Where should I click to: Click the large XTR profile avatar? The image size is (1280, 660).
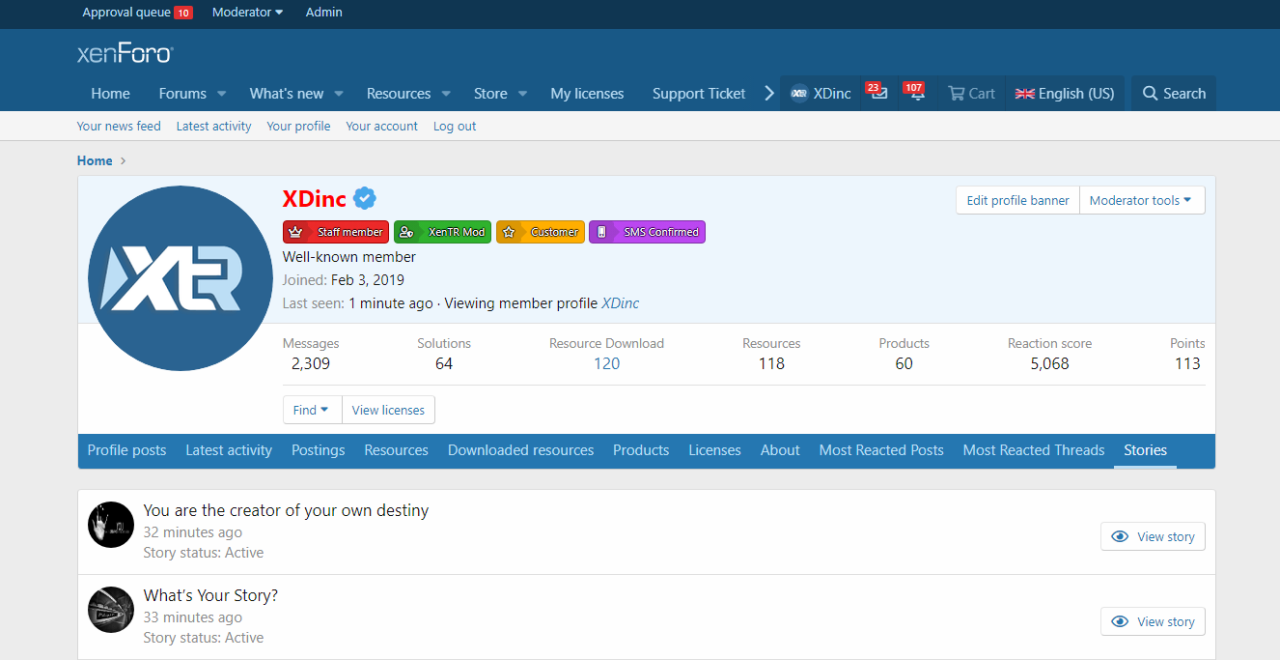(x=180, y=278)
